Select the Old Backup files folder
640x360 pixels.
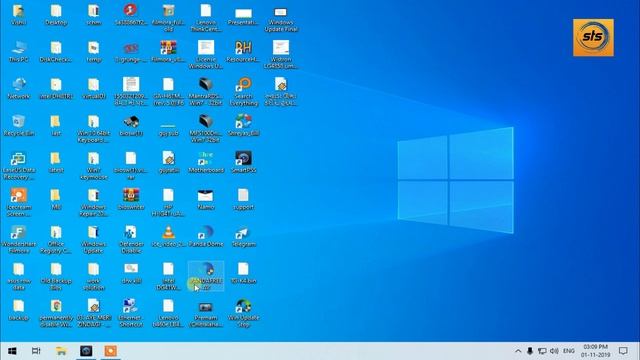coord(56,276)
